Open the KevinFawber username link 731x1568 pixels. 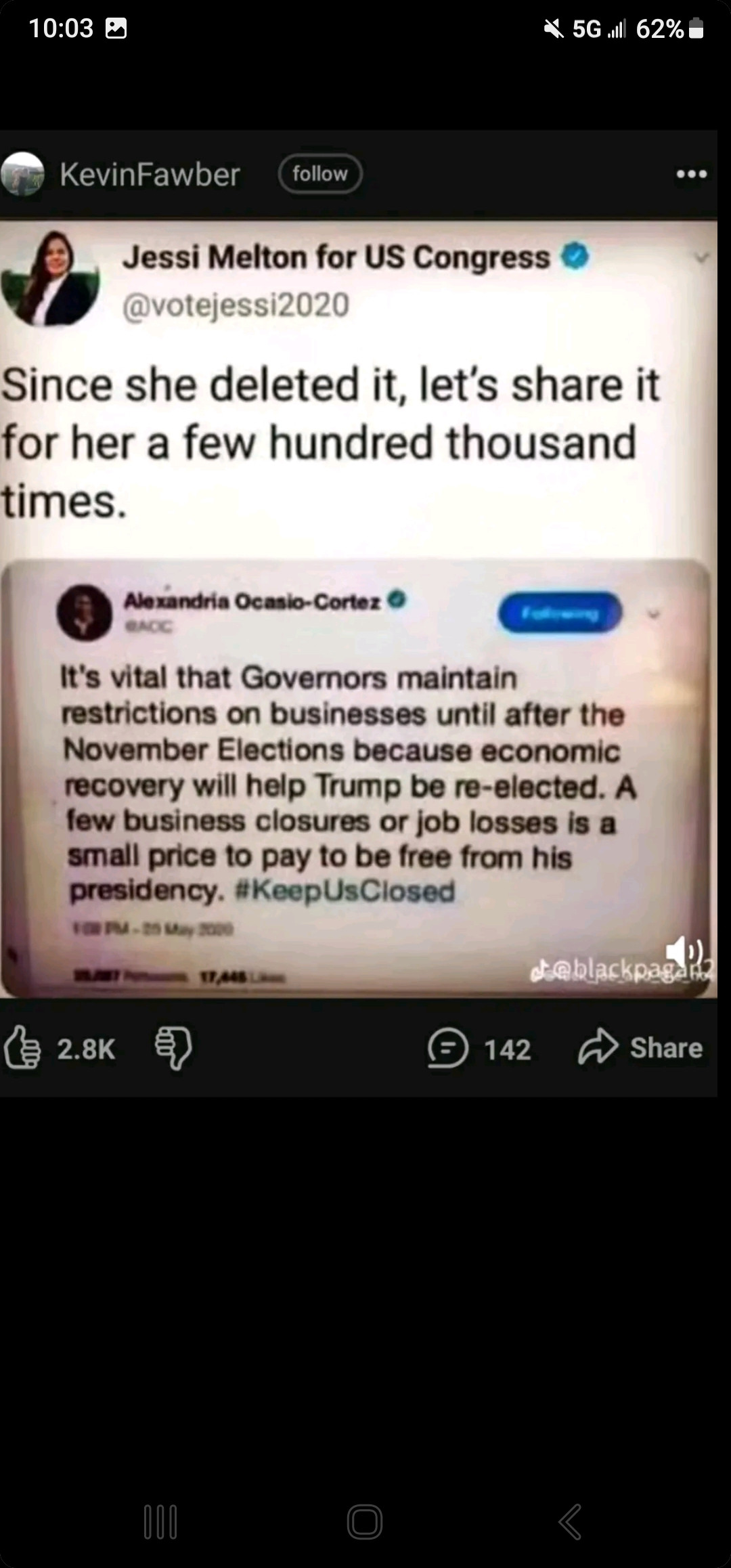[x=150, y=175]
